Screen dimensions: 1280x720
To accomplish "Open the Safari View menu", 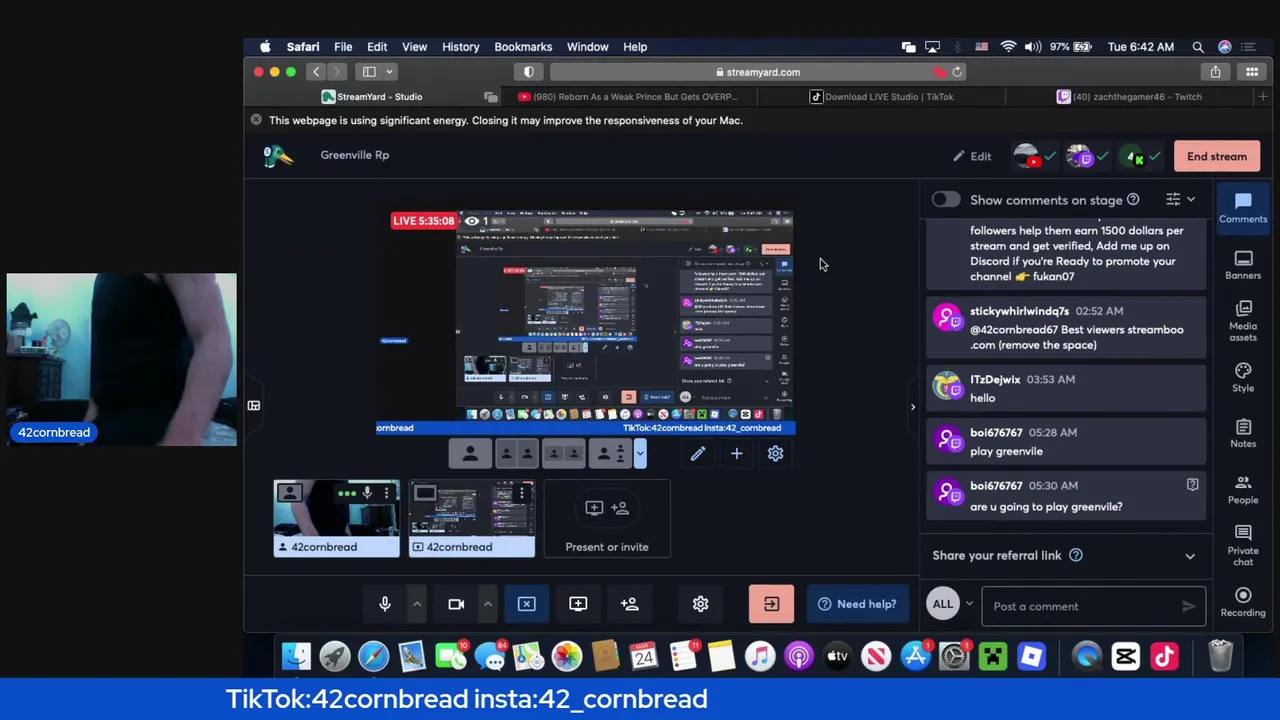I will click(x=414, y=47).
